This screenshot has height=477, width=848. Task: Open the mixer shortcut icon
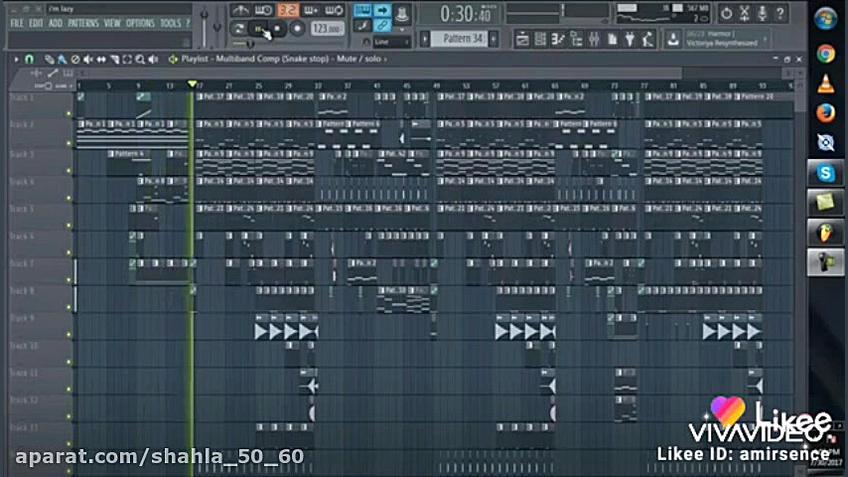coord(594,39)
